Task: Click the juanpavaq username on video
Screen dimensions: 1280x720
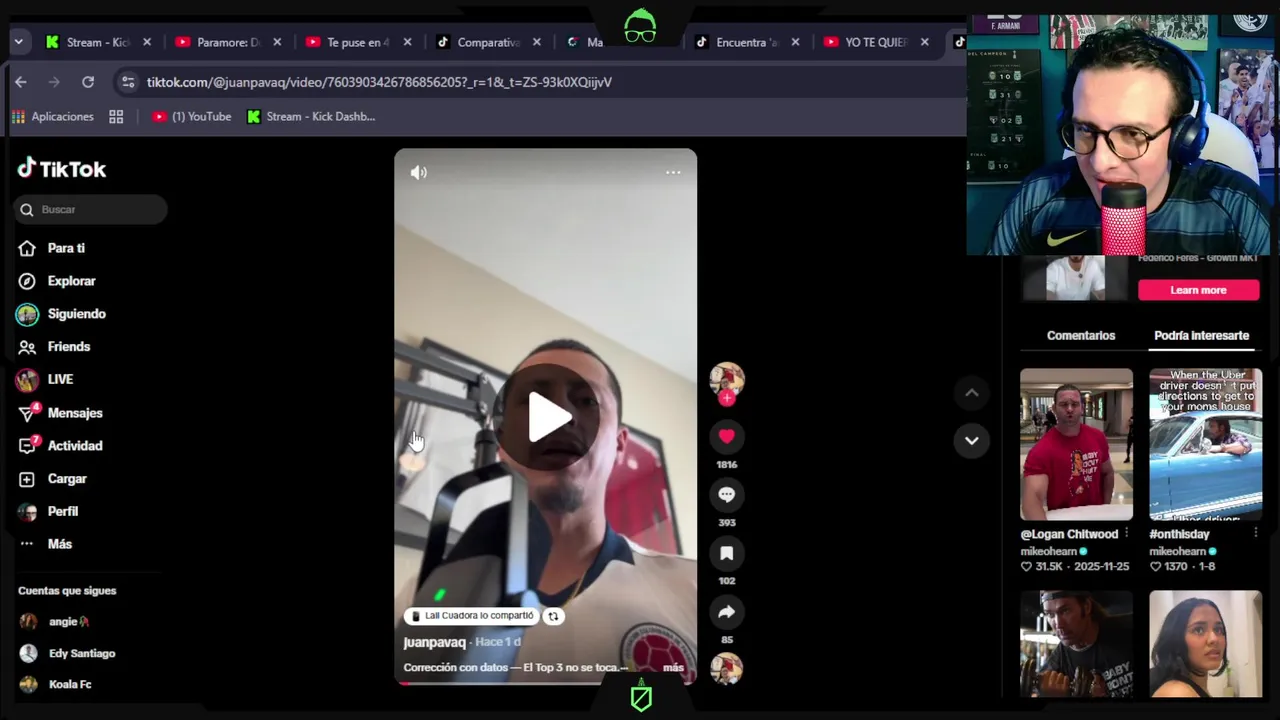Action: 434,642
